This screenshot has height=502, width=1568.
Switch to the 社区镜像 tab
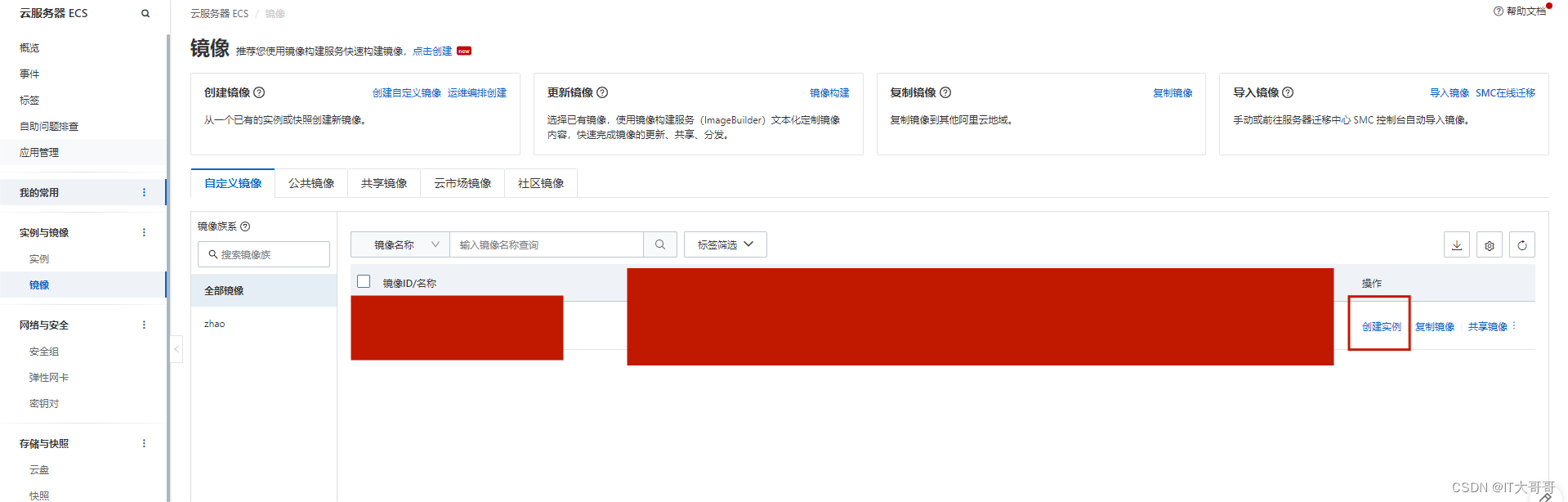tap(541, 183)
